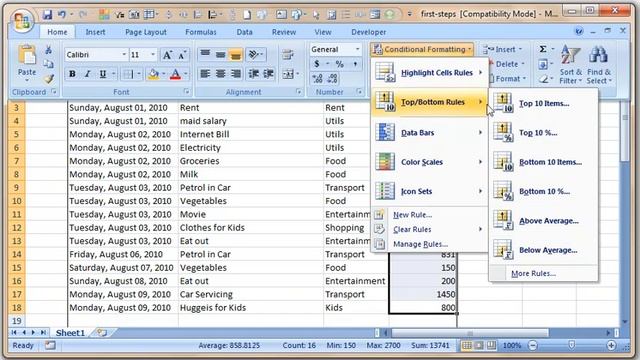Open Sort & Filter options
640x360 pixels.
(571, 64)
